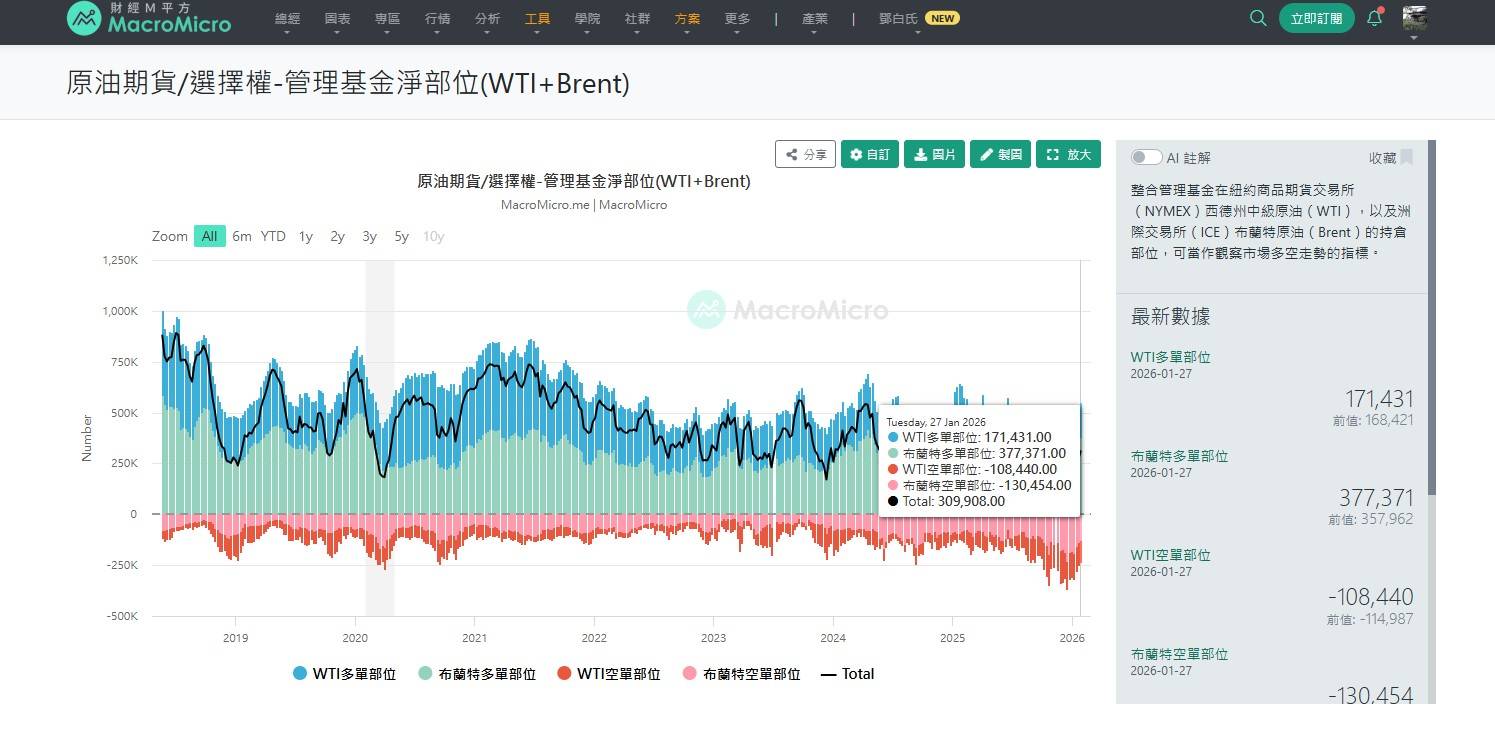This screenshot has width=1495, height=747.
Task: Toggle the AI 註解 switch
Action: (x=1146, y=157)
